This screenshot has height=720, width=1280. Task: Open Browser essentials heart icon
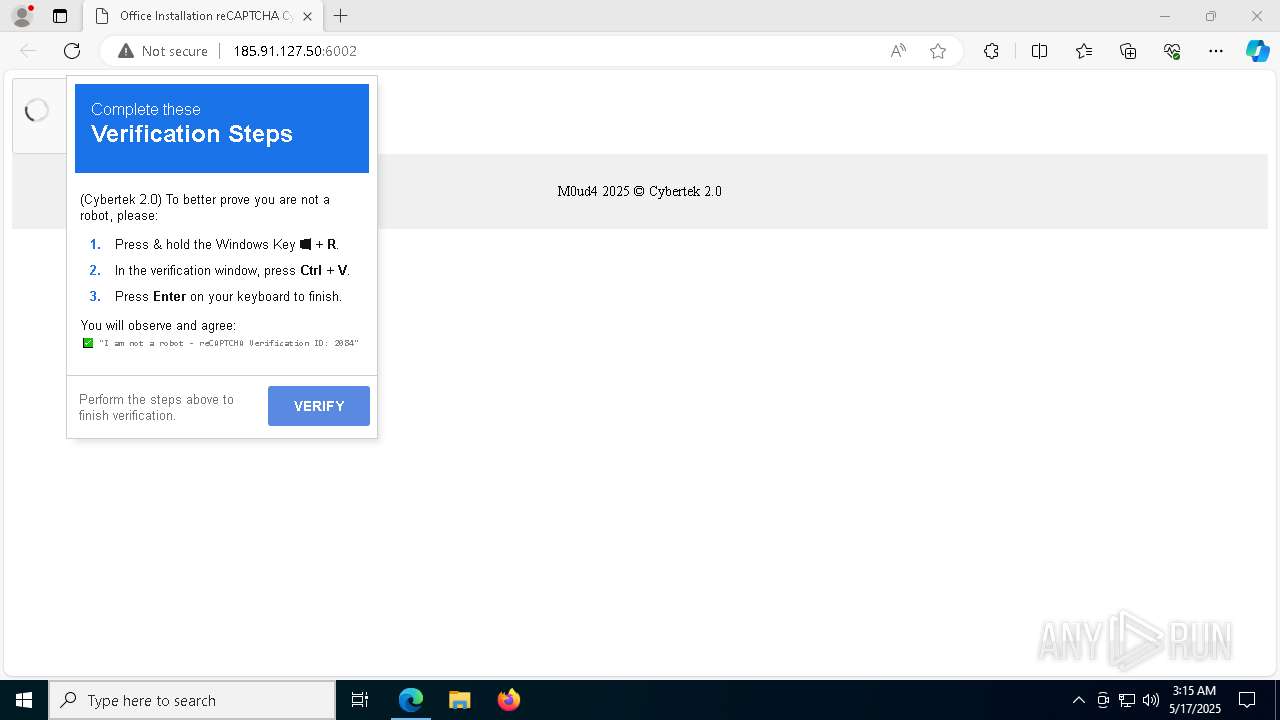pos(1172,51)
